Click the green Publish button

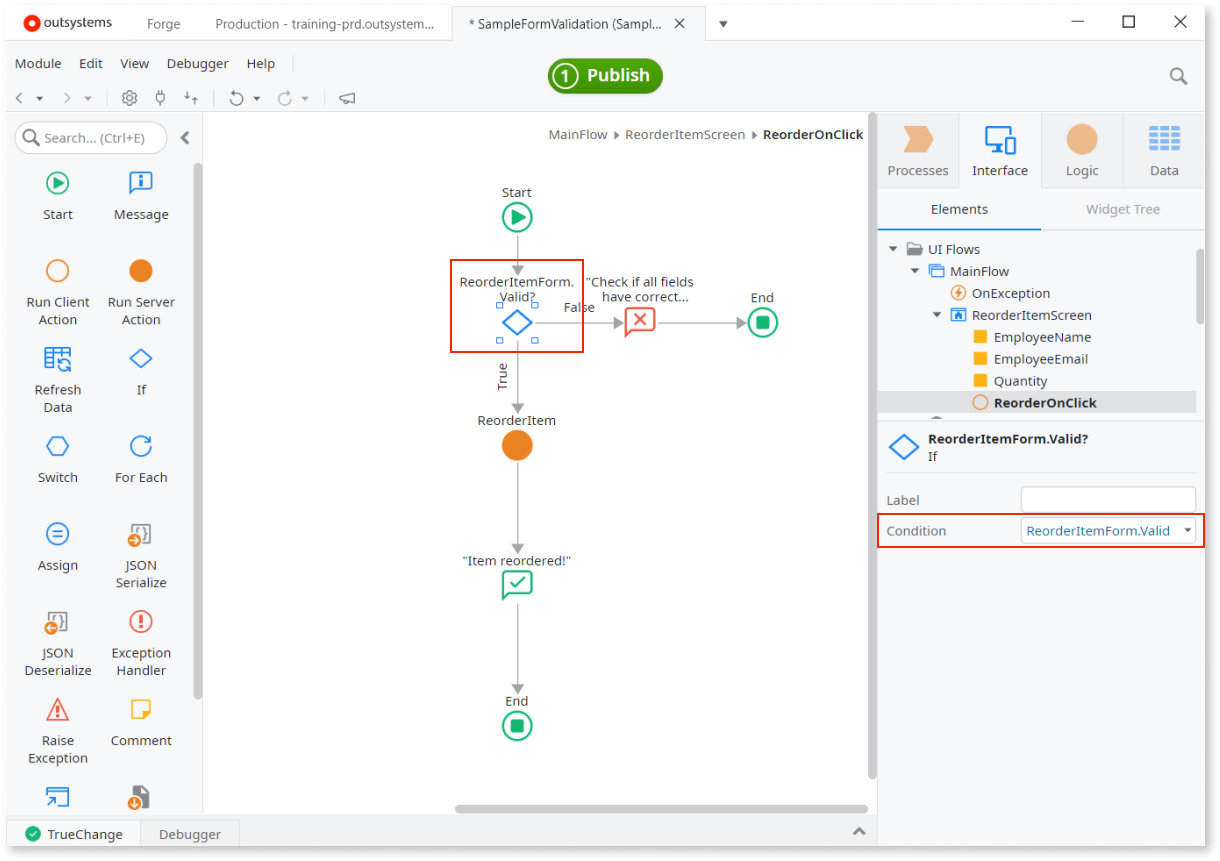click(x=605, y=76)
